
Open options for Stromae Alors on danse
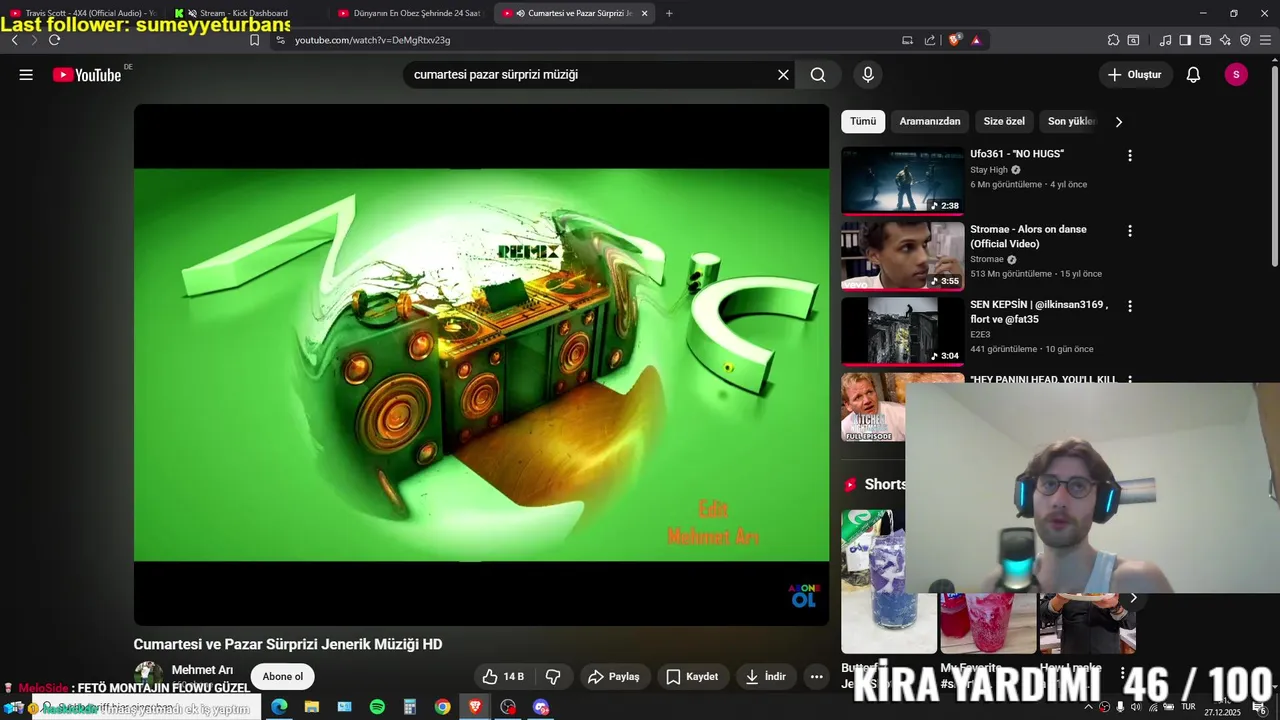[1130, 231]
